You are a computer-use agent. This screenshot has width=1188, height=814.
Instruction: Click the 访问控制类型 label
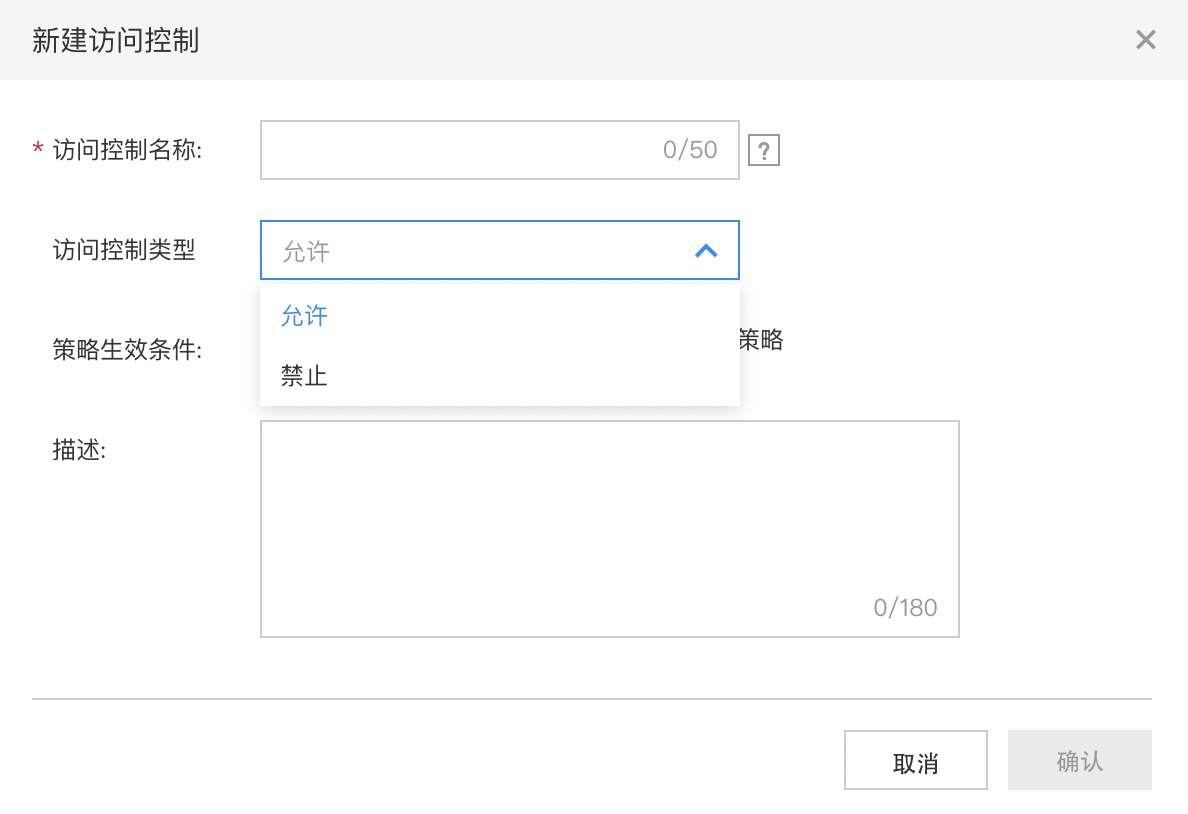tap(124, 249)
